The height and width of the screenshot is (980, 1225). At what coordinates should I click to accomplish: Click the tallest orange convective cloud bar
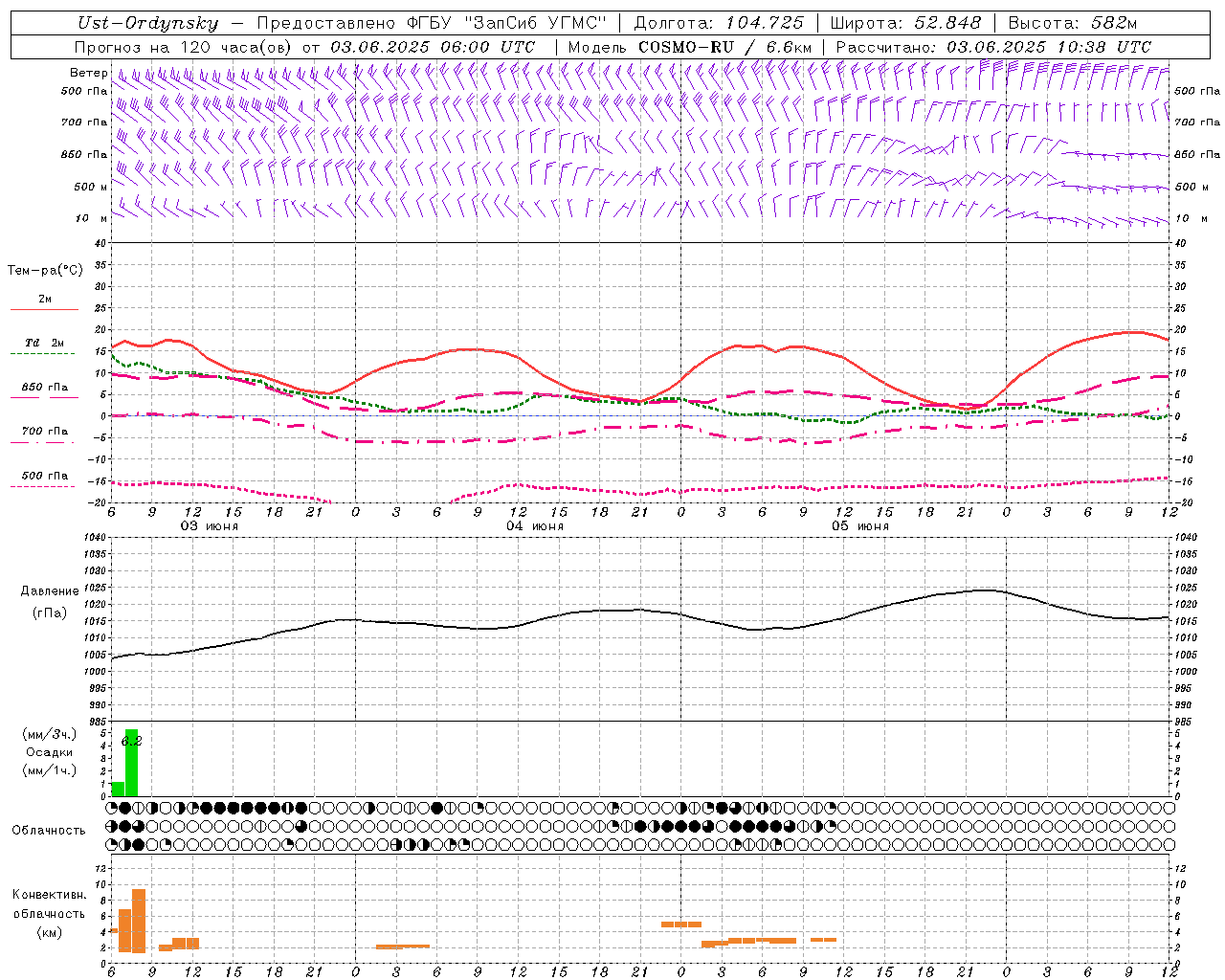point(139,921)
